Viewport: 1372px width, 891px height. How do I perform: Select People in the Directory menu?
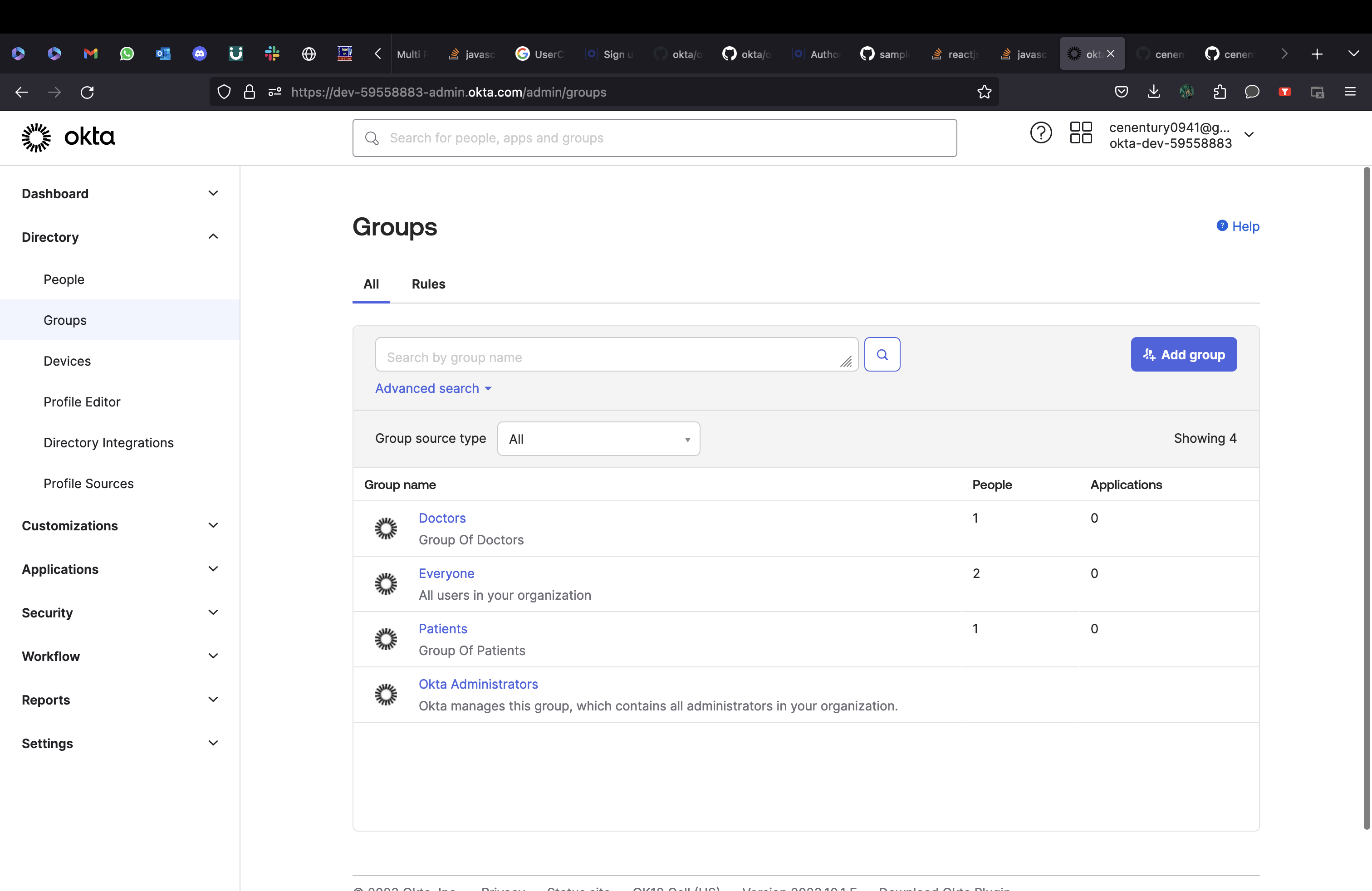(x=64, y=279)
